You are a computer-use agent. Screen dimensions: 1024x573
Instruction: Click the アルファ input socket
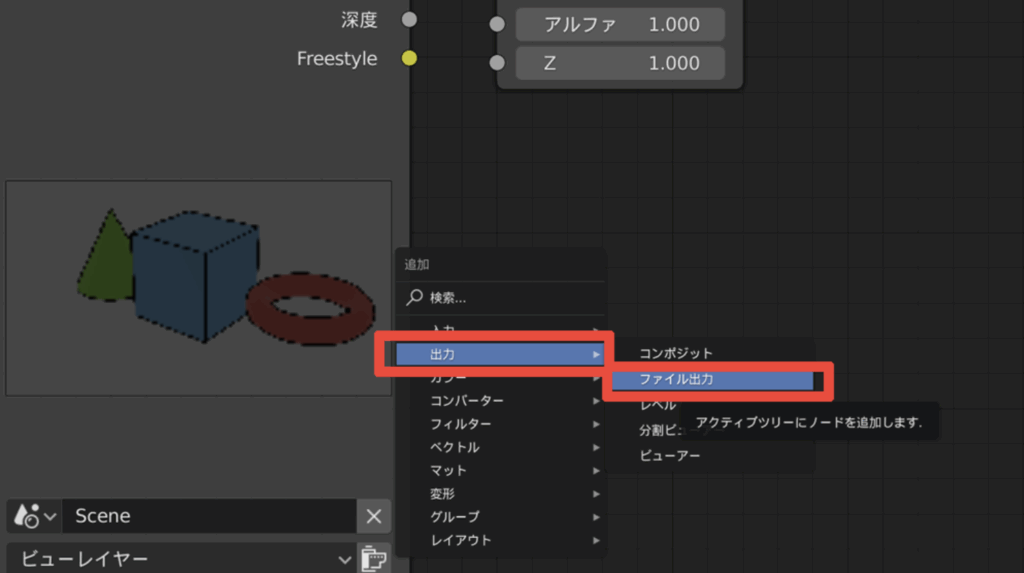click(497, 25)
